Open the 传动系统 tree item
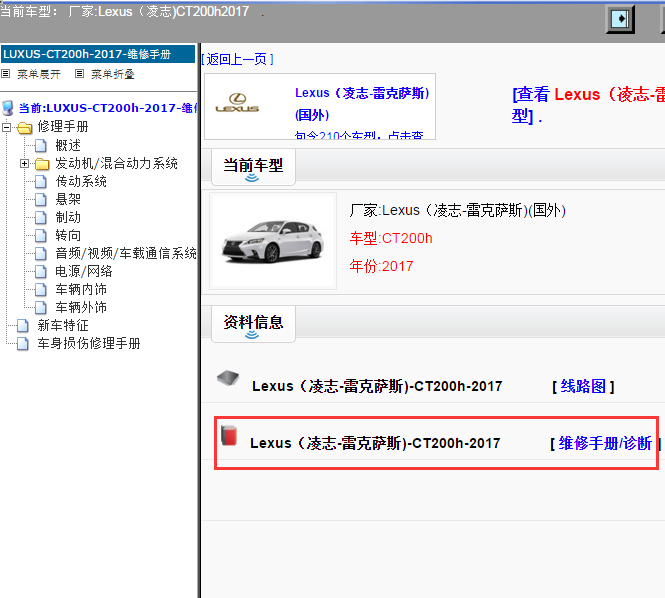 81,182
